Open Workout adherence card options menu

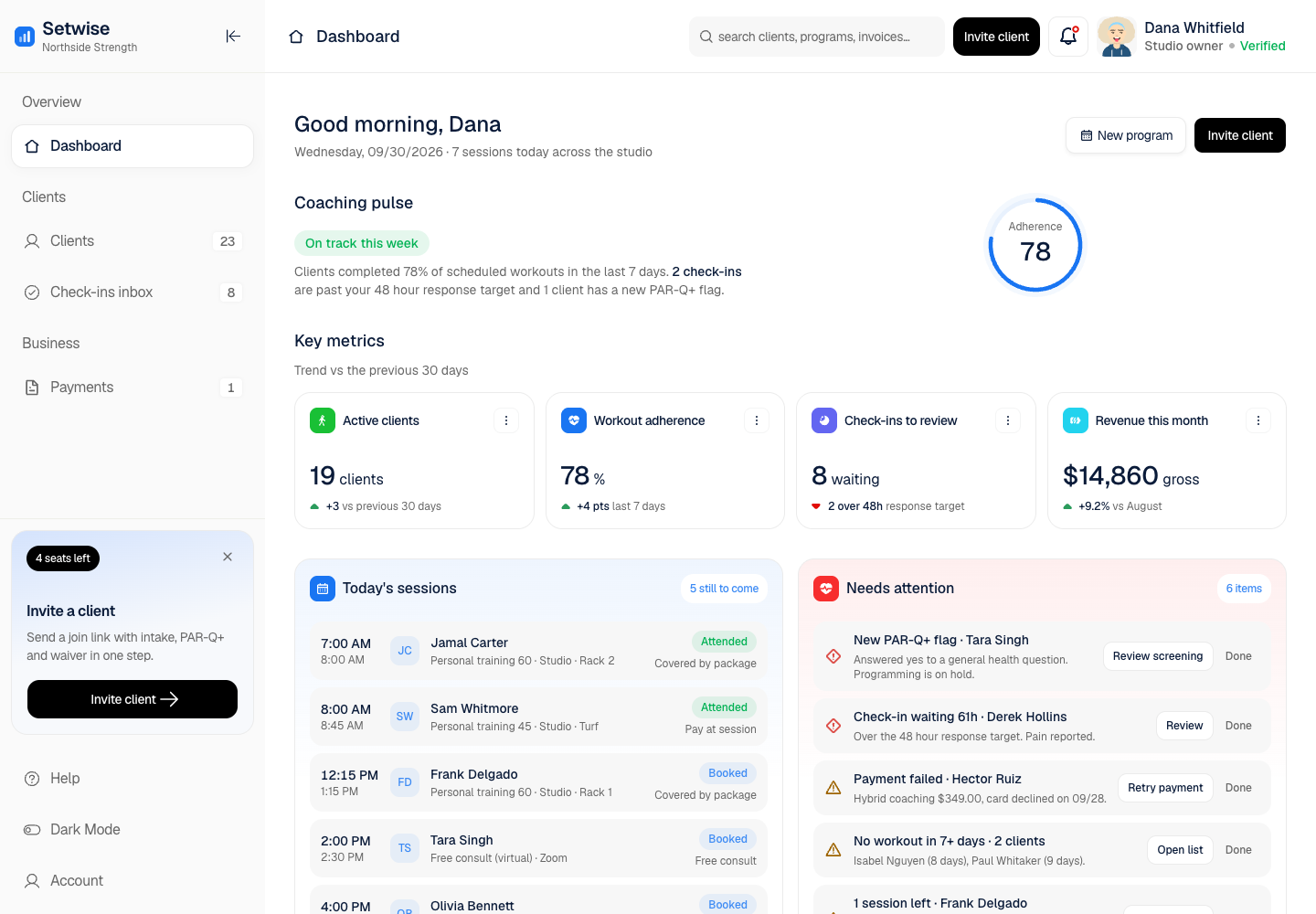click(757, 420)
